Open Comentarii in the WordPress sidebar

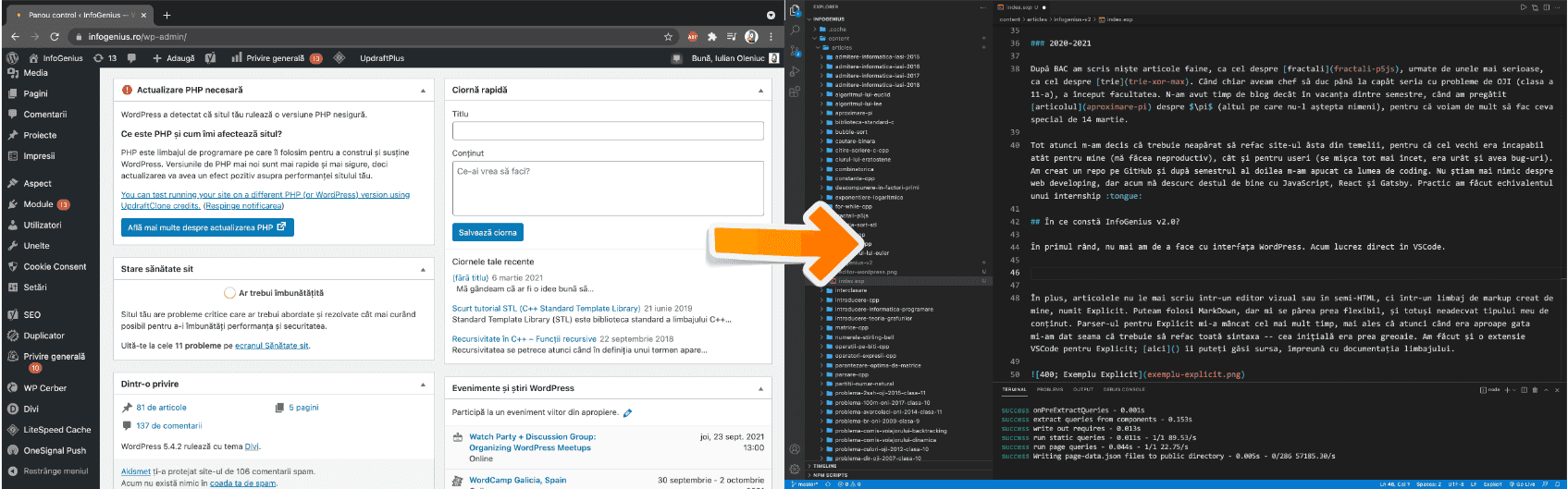click(x=45, y=115)
